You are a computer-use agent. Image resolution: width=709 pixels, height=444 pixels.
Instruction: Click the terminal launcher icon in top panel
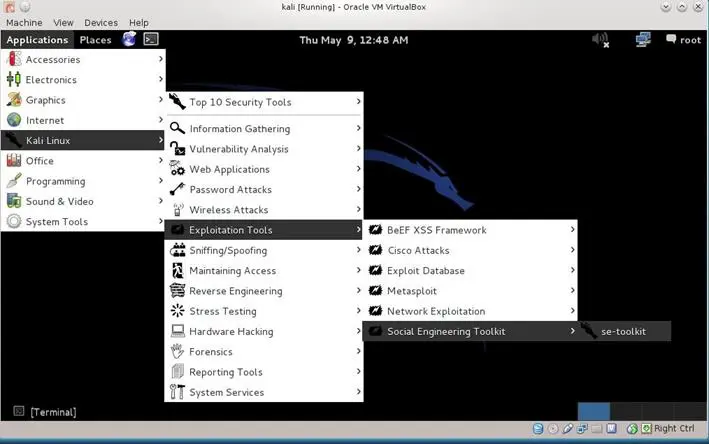click(151, 40)
